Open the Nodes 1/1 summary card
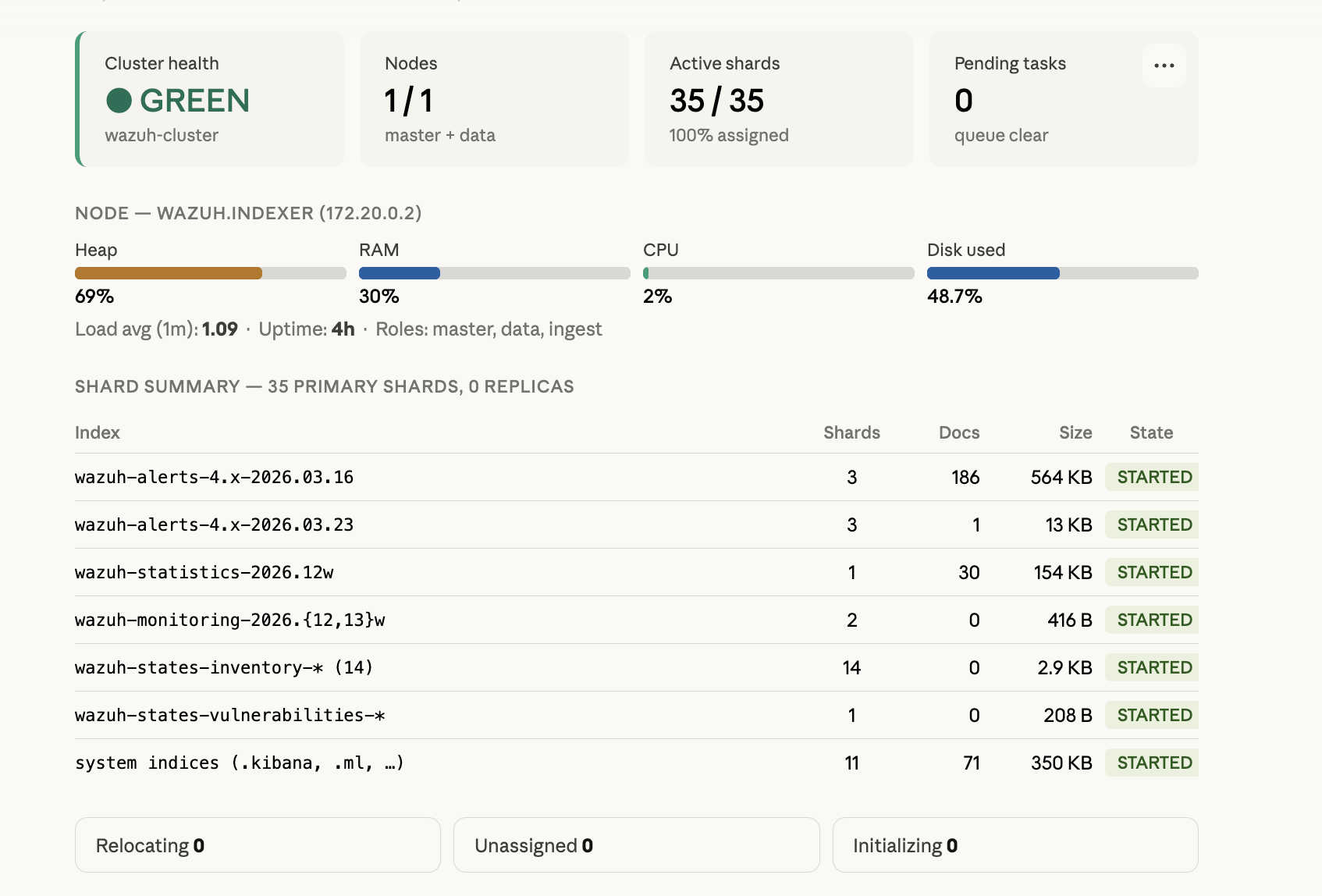Image resolution: width=1322 pixels, height=896 pixels. (494, 100)
